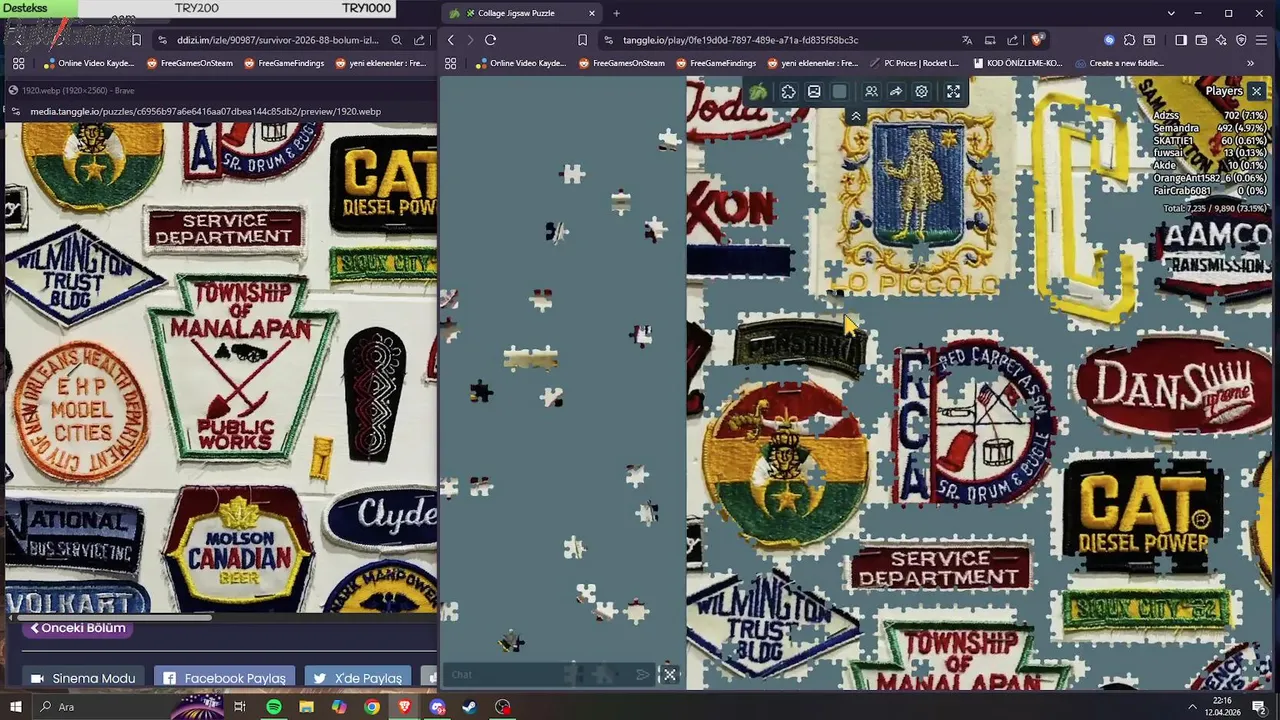Open Brave Shields lion icon
Screen dimensions: 1280x720
1037,40
